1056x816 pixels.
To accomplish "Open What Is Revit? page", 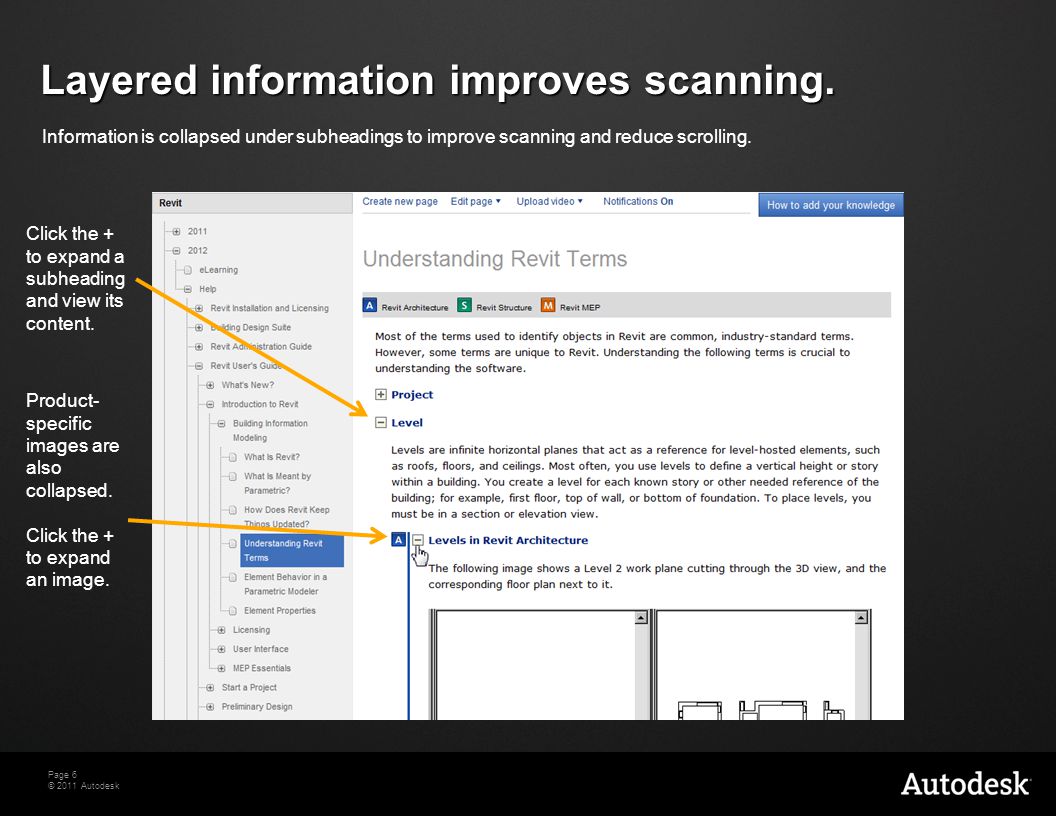I will (271, 457).
